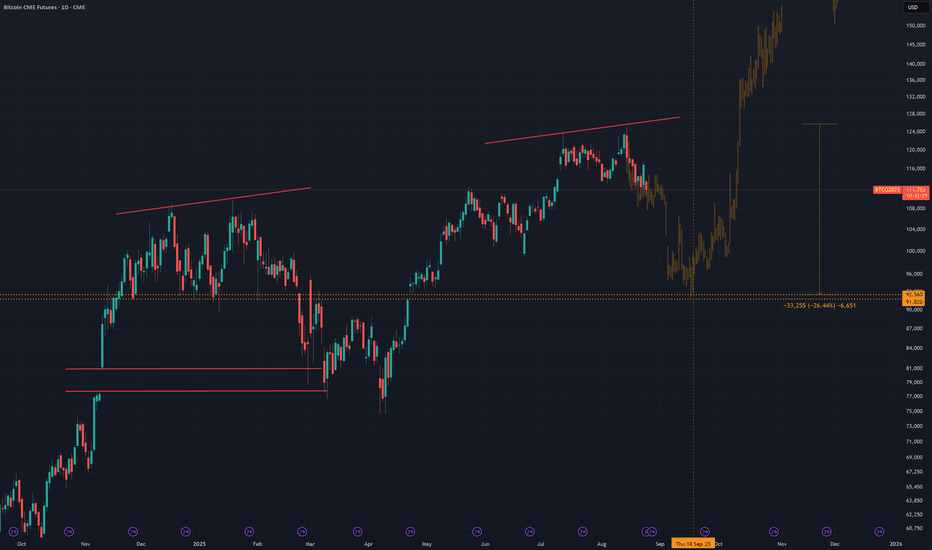
Task: Click contract switch marker beside first Dec label
Action: click(133, 532)
